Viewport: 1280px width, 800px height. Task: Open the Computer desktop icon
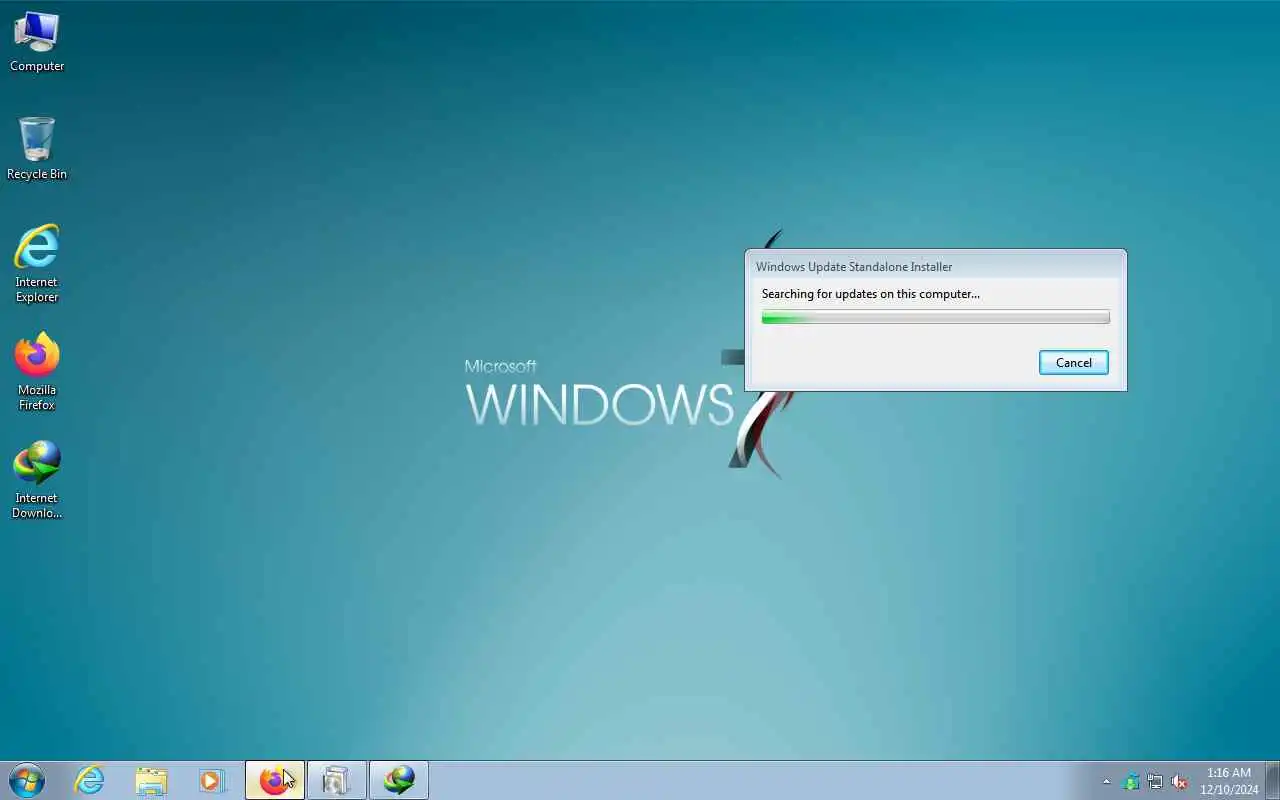tap(37, 43)
